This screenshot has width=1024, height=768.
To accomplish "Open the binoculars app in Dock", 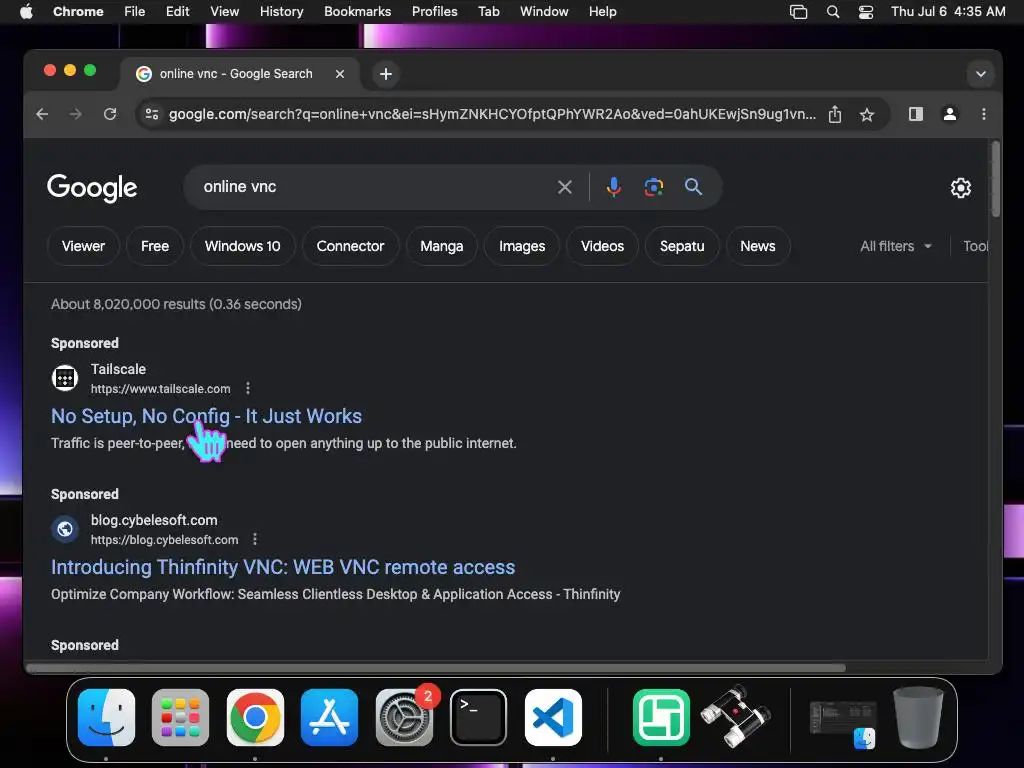I will (735, 716).
